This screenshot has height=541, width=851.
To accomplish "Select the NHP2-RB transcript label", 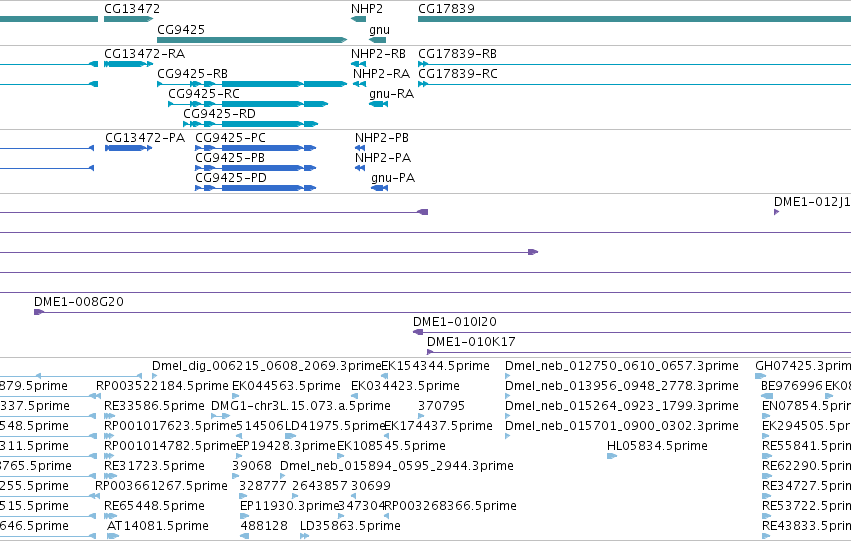I will [378, 54].
